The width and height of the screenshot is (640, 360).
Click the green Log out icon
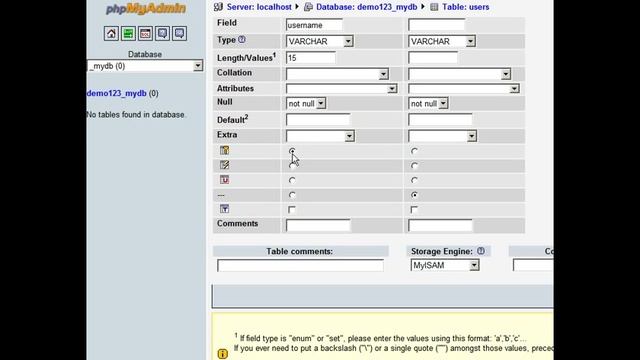(x=128, y=33)
